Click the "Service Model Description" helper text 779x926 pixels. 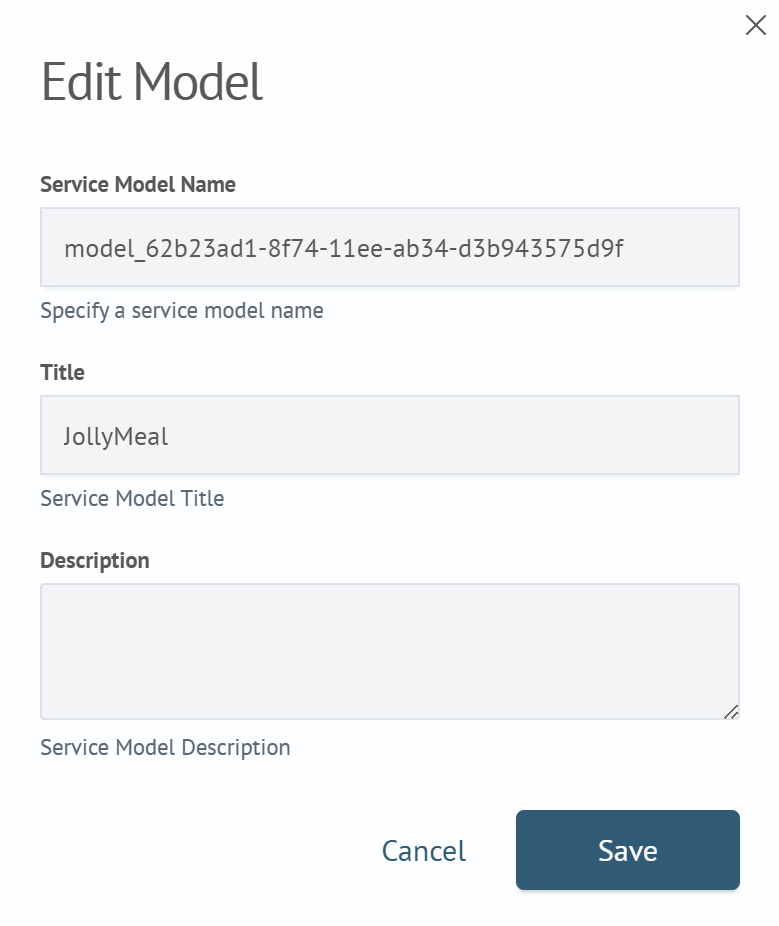coord(165,747)
